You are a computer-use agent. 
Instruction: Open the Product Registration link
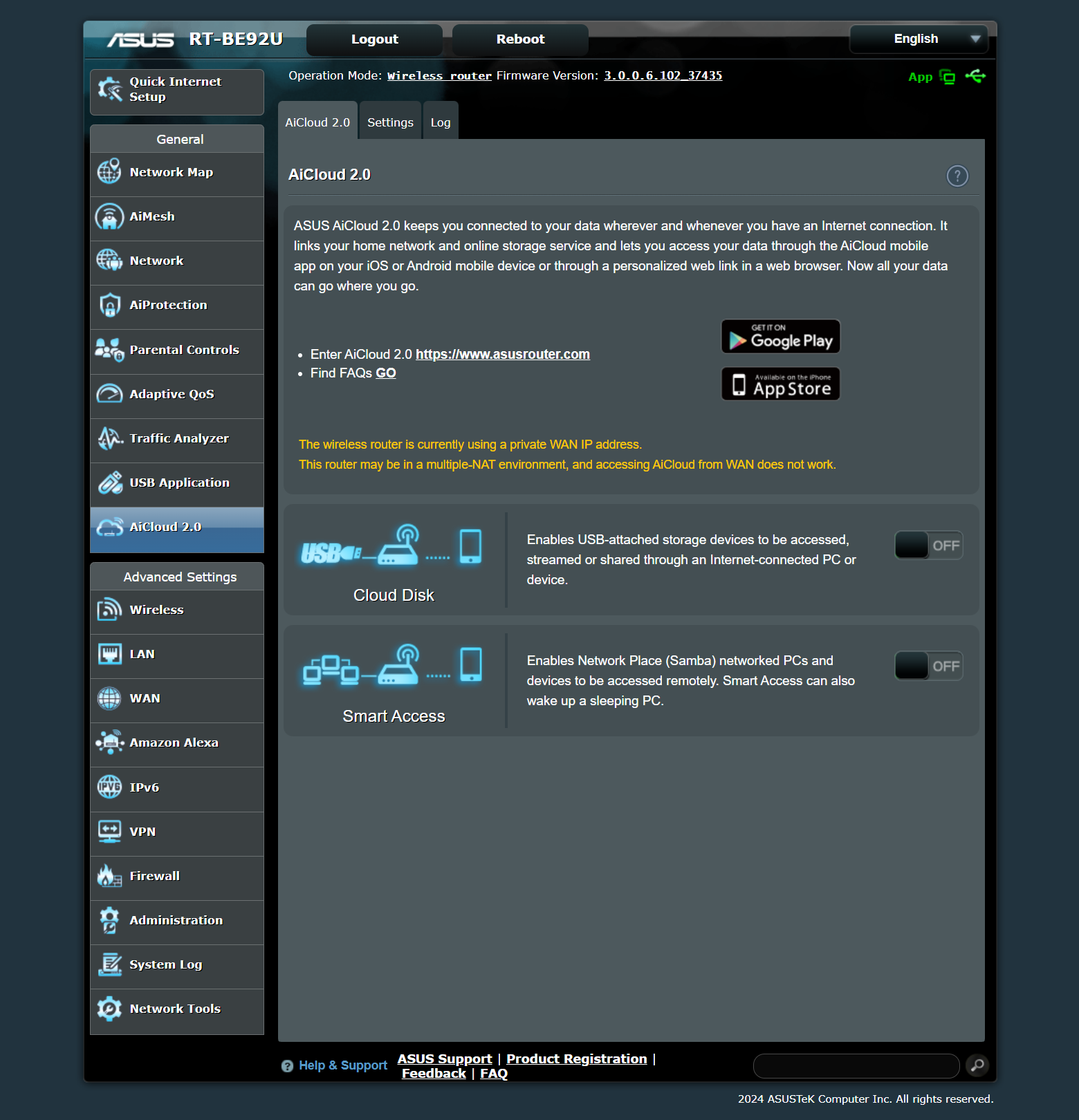[577, 1059]
